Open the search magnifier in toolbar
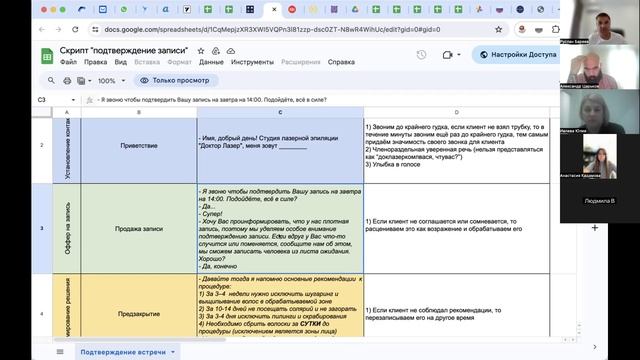Viewport: 640px width, 360px height. [51, 80]
